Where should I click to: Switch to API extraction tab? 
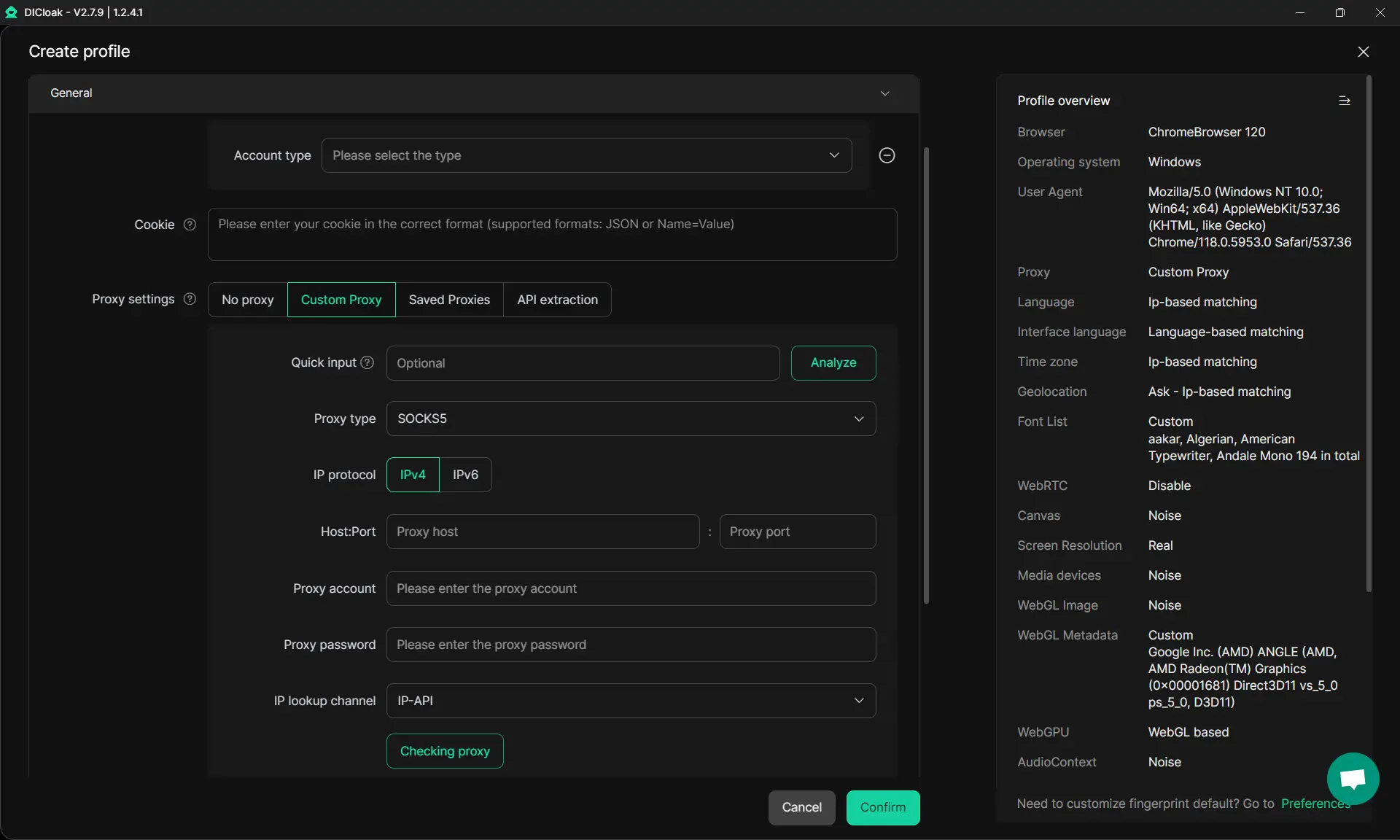pos(557,300)
